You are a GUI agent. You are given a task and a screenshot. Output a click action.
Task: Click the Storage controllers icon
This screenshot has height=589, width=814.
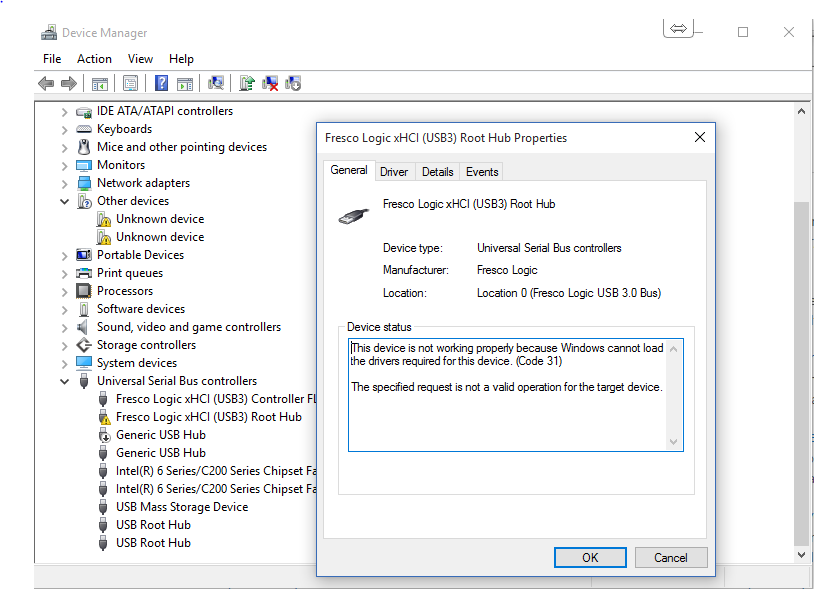point(84,345)
